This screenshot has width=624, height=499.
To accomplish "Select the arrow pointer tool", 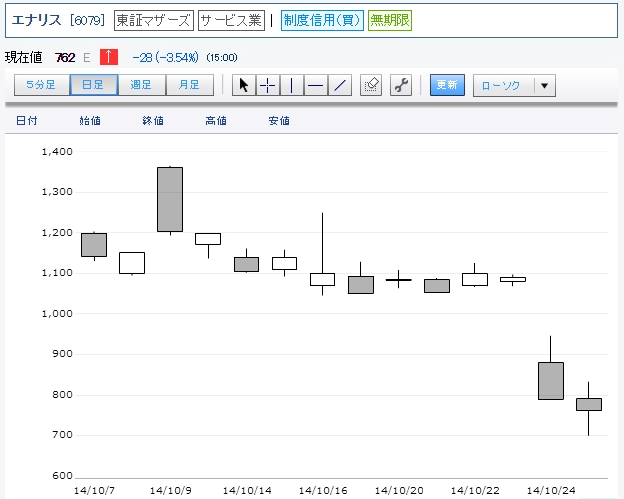I will (244, 85).
